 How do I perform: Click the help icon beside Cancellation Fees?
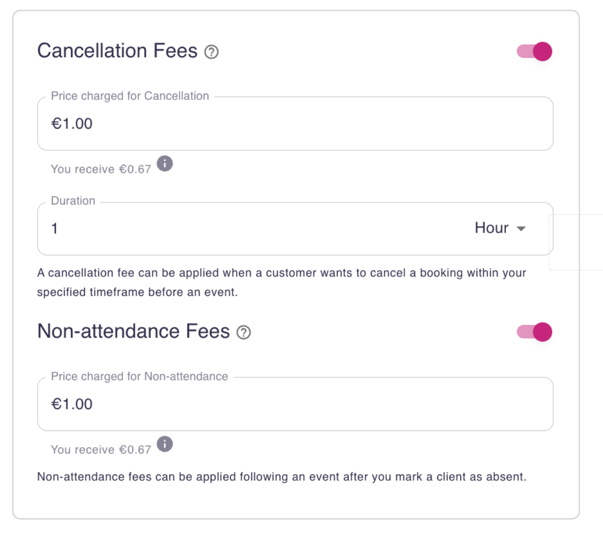pyautogui.click(x=211, y=52)
